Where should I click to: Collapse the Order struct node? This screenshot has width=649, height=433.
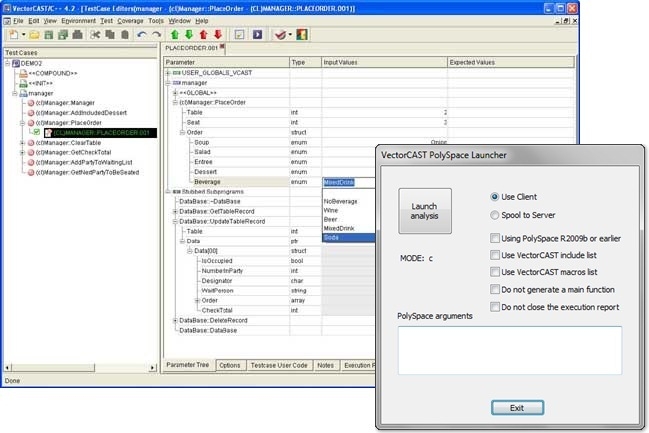click(182, 132)
